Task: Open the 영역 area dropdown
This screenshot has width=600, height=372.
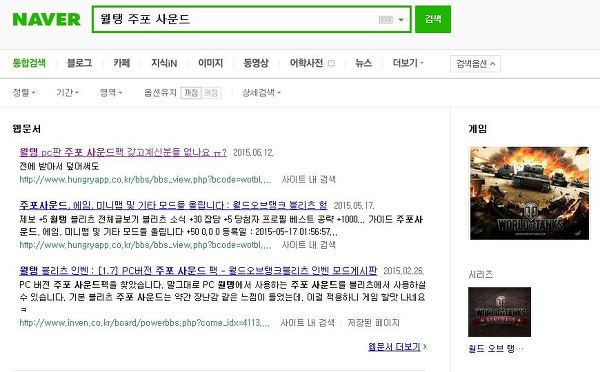Action: 111,93
